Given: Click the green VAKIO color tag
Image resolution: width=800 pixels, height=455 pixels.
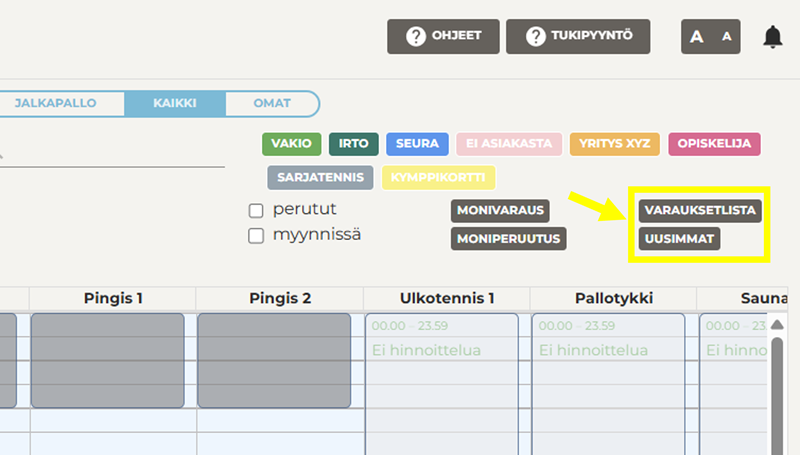Looking at the screenshot, I should tap(291, 144).
